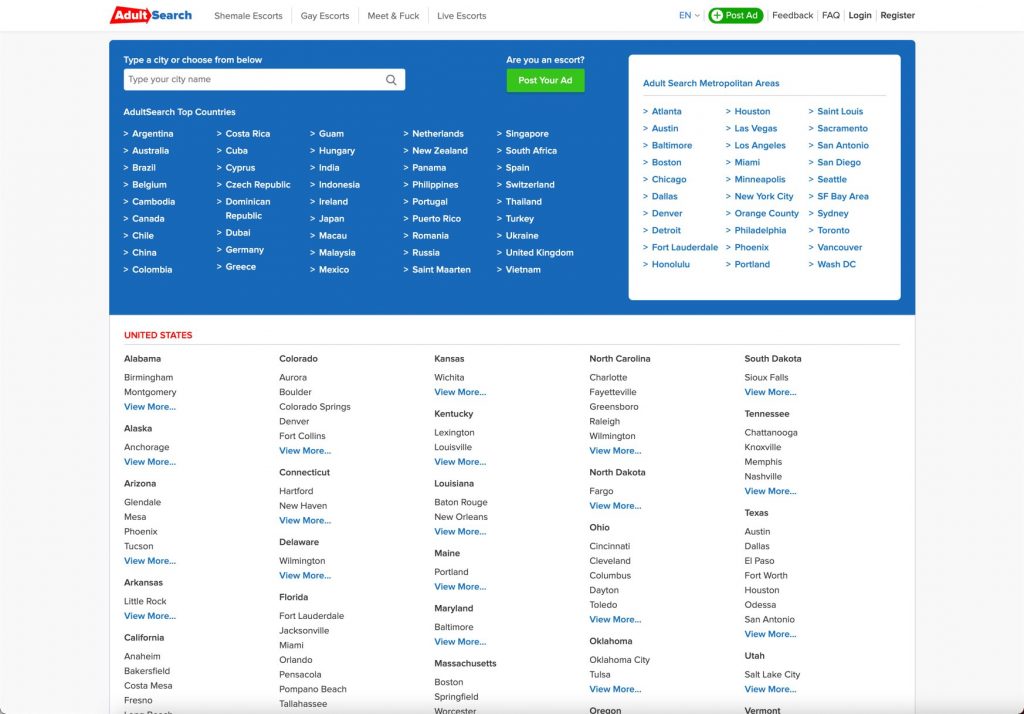The image size is (1024, 714).
Task: Expand View More under Ohio
Action: click(615, 619)
